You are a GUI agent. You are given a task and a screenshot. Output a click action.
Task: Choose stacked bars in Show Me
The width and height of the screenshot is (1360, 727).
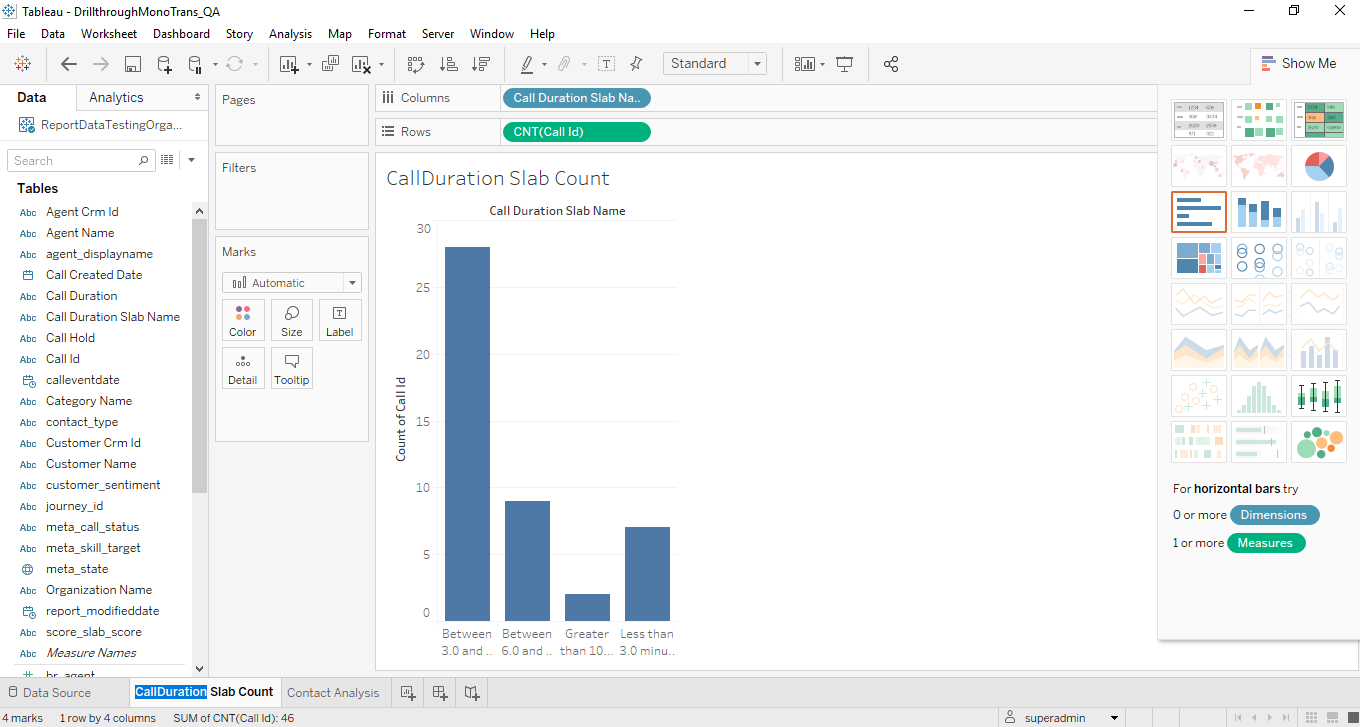1259,212
